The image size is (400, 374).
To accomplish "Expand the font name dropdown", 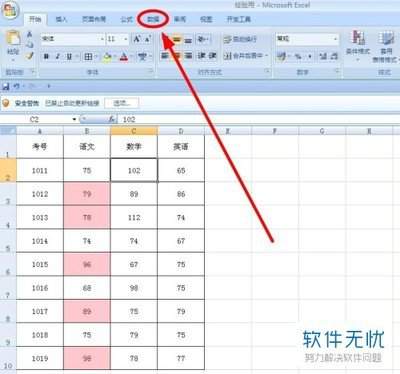I will (x=102, y=39).
